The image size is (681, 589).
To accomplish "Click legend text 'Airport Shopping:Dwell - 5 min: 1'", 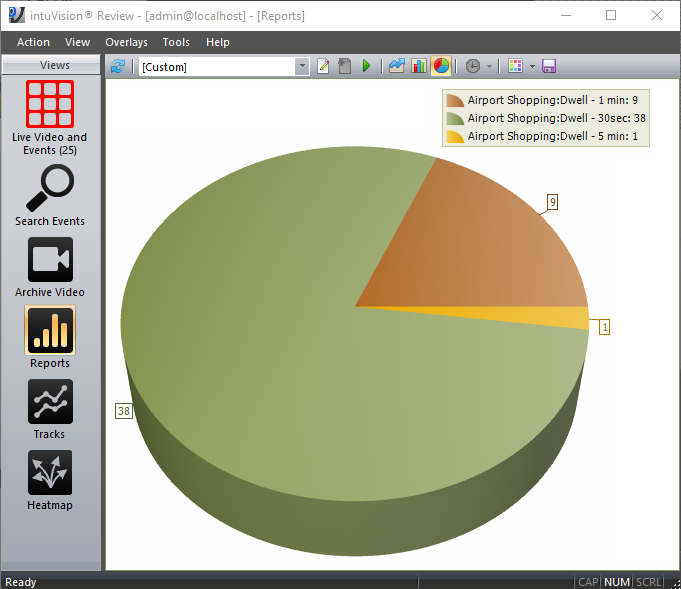I will click(552, 136).
